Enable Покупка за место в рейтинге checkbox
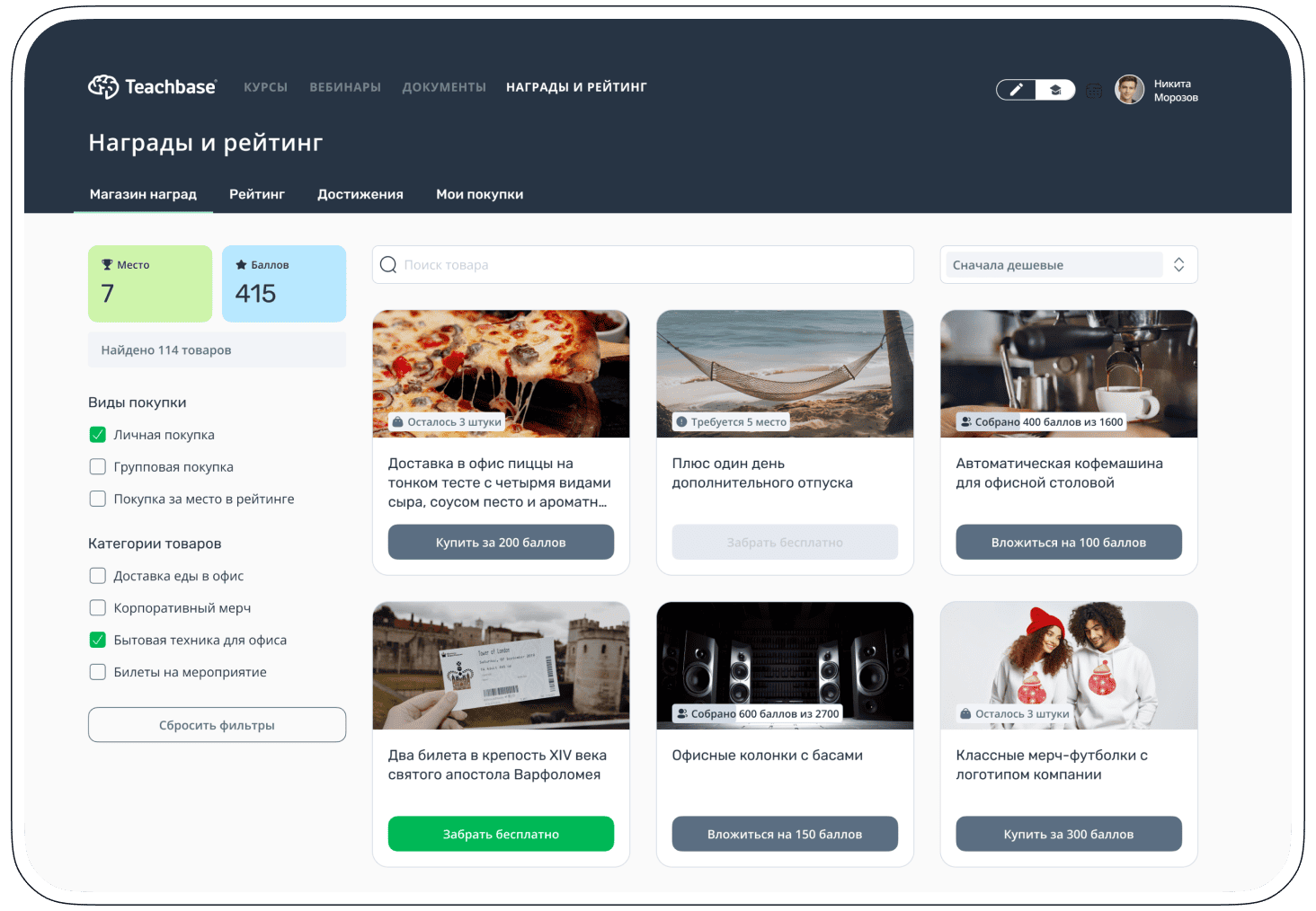1316x911 pixels. (98, 499)
